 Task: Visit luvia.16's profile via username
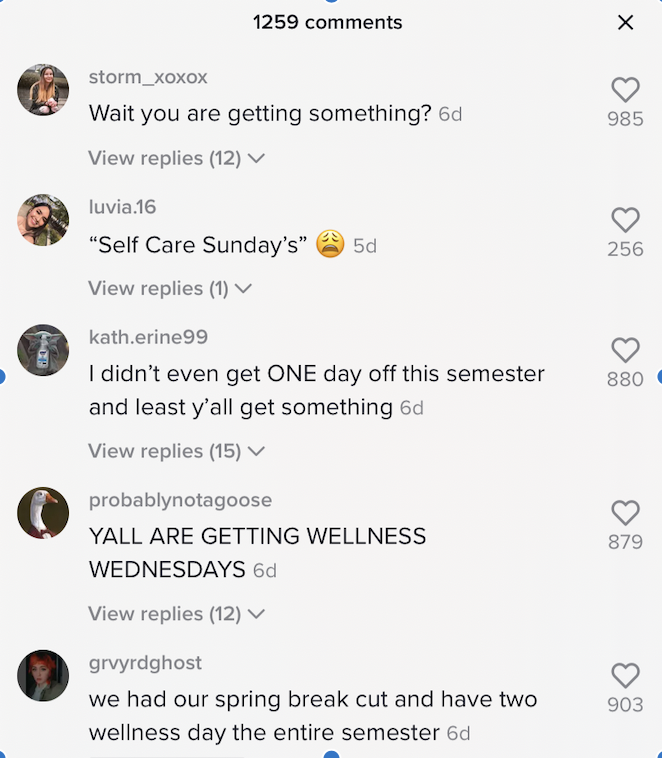point(123,207)
